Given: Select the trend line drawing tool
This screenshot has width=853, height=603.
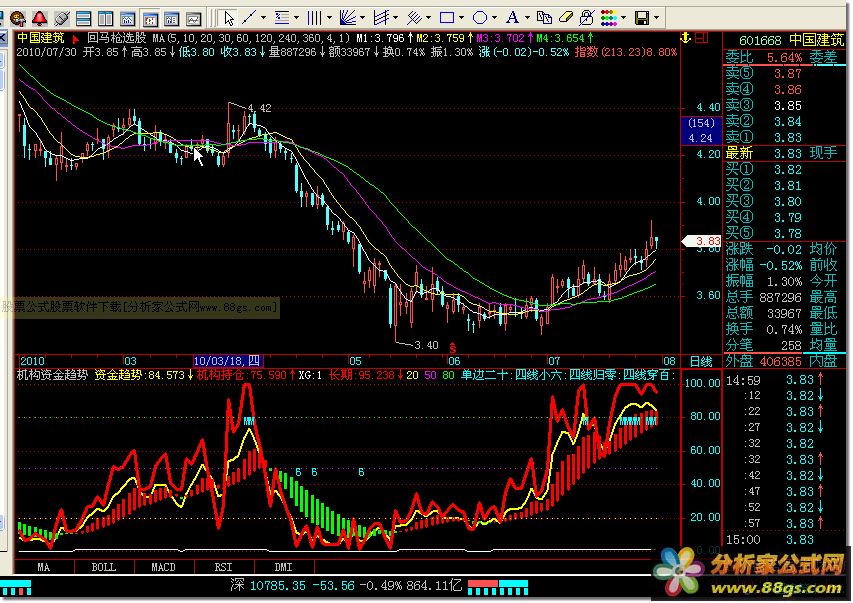Looking at the screenshot, I should 250,17.
